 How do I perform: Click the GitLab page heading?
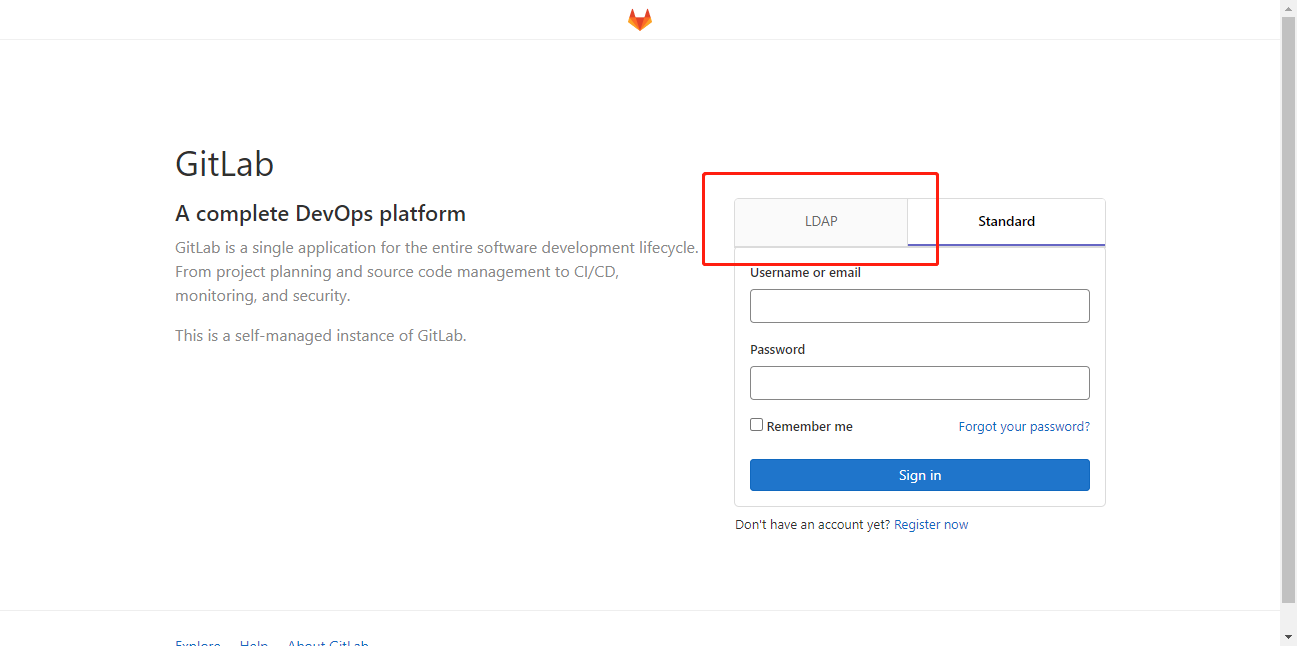tap(224, 163)
